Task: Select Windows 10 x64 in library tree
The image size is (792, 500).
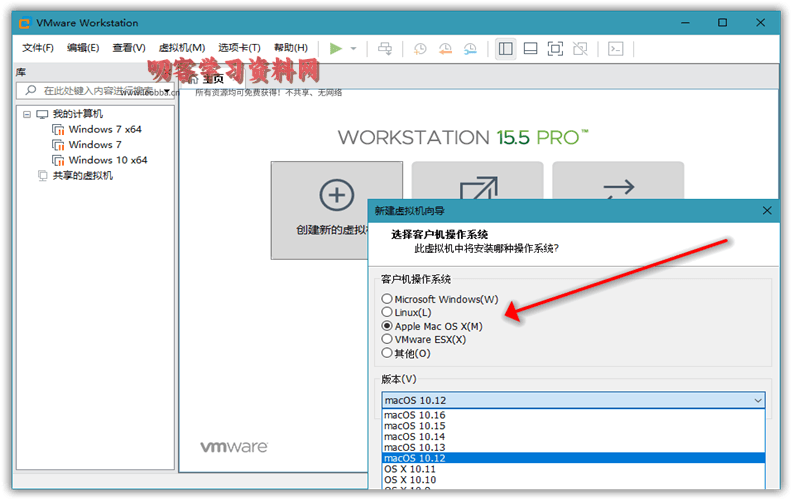Action: click(x=100, y=160)
